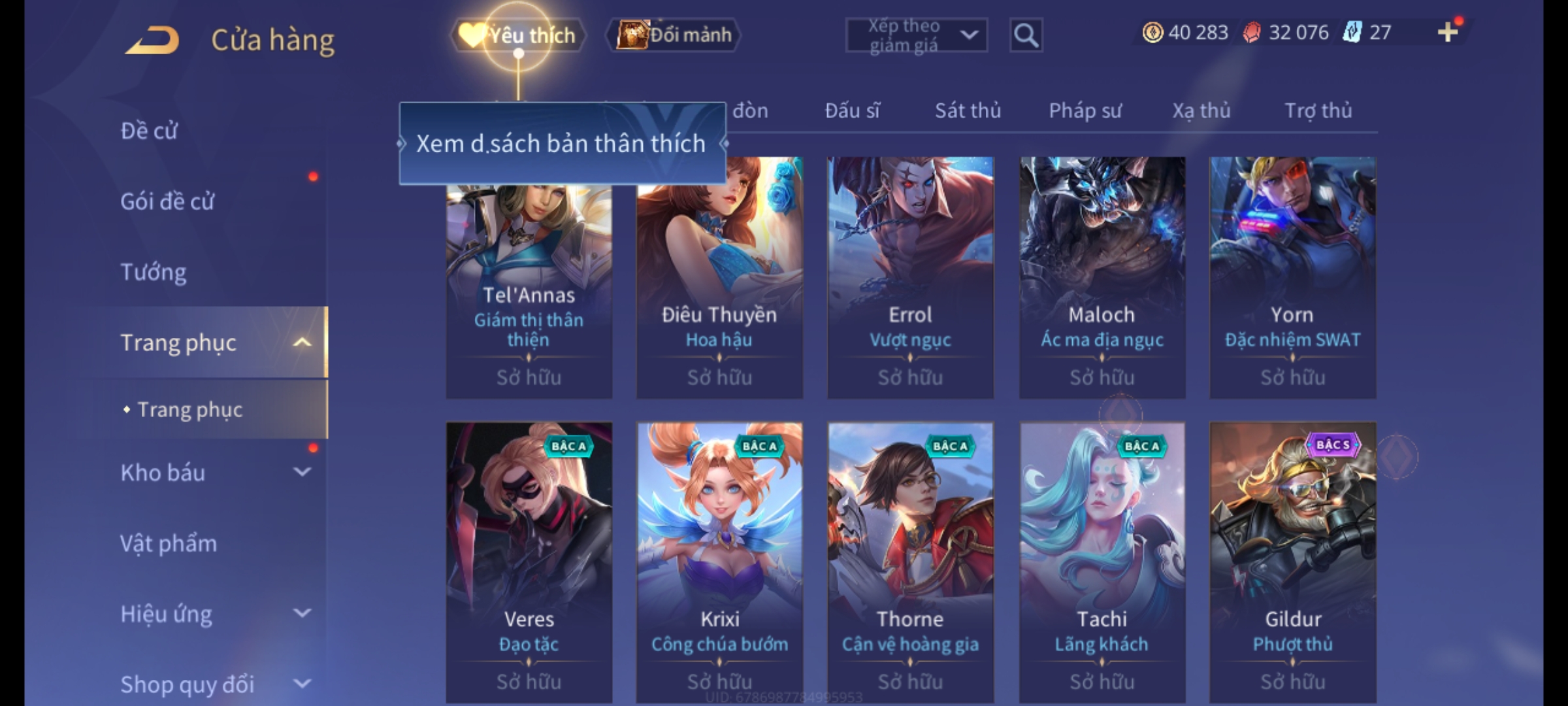1568x706 pixels.
Task: Expand the Hiệu ứng sidebar section
Action: point(302,613)
